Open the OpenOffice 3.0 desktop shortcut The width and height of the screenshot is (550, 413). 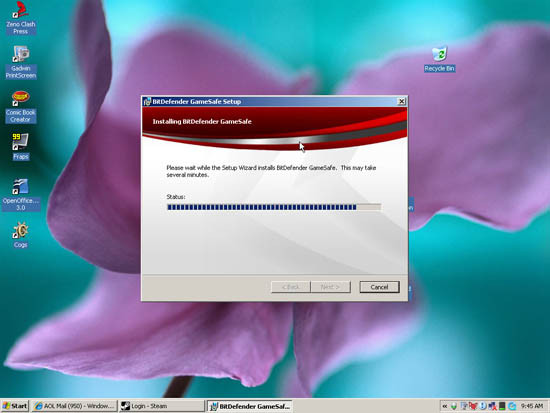pos(21,195)
